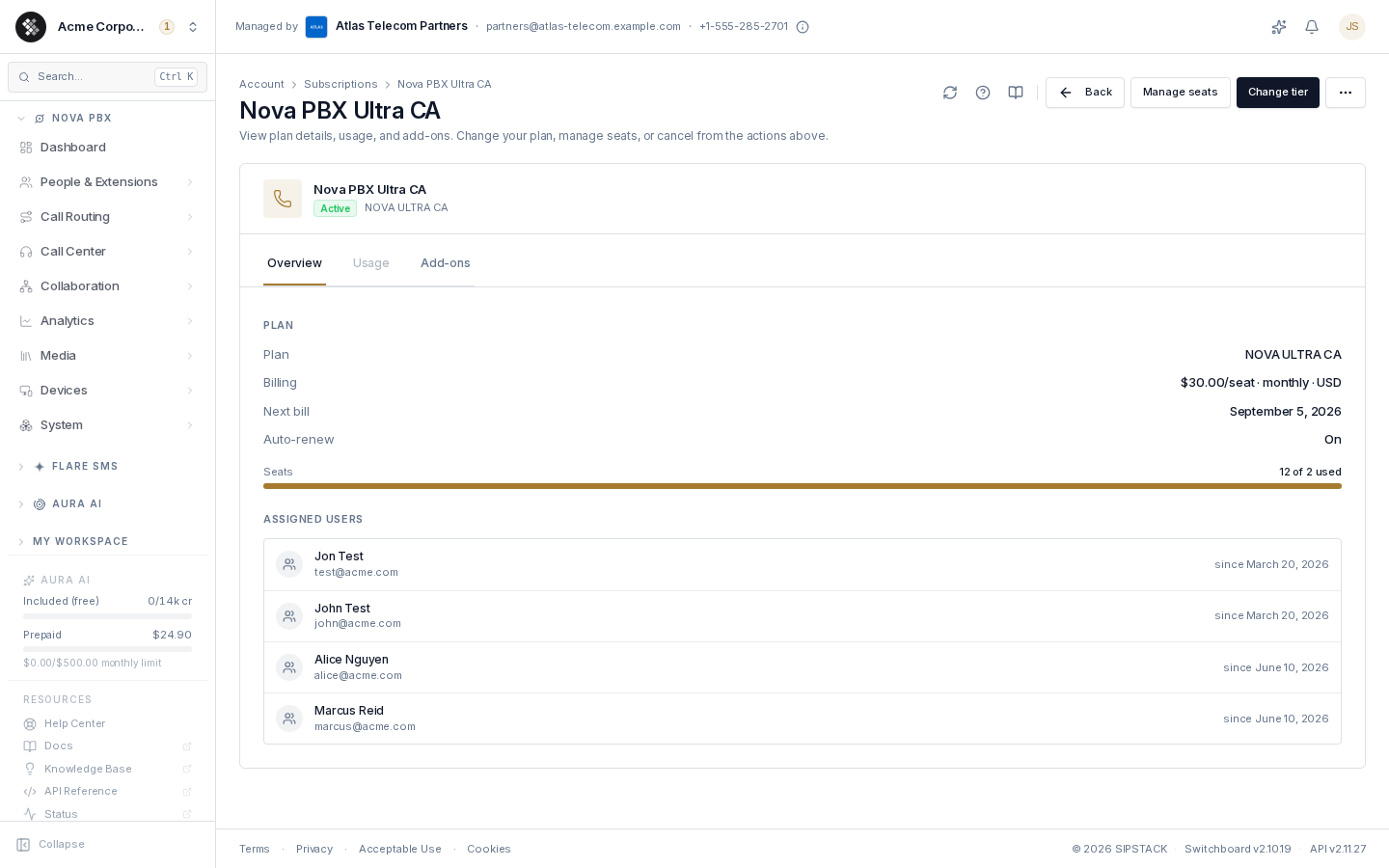Open the JS user avatar
The height and width of the screenshot is (868, 1389).
click(x=1352, y=27)
